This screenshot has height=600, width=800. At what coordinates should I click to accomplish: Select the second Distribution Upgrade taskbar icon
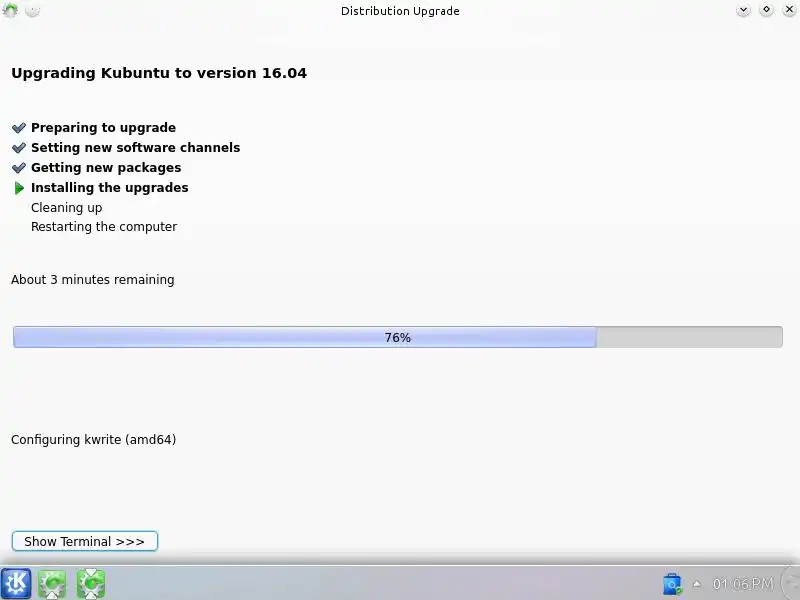pyautogui.click(x=91, y=584)
